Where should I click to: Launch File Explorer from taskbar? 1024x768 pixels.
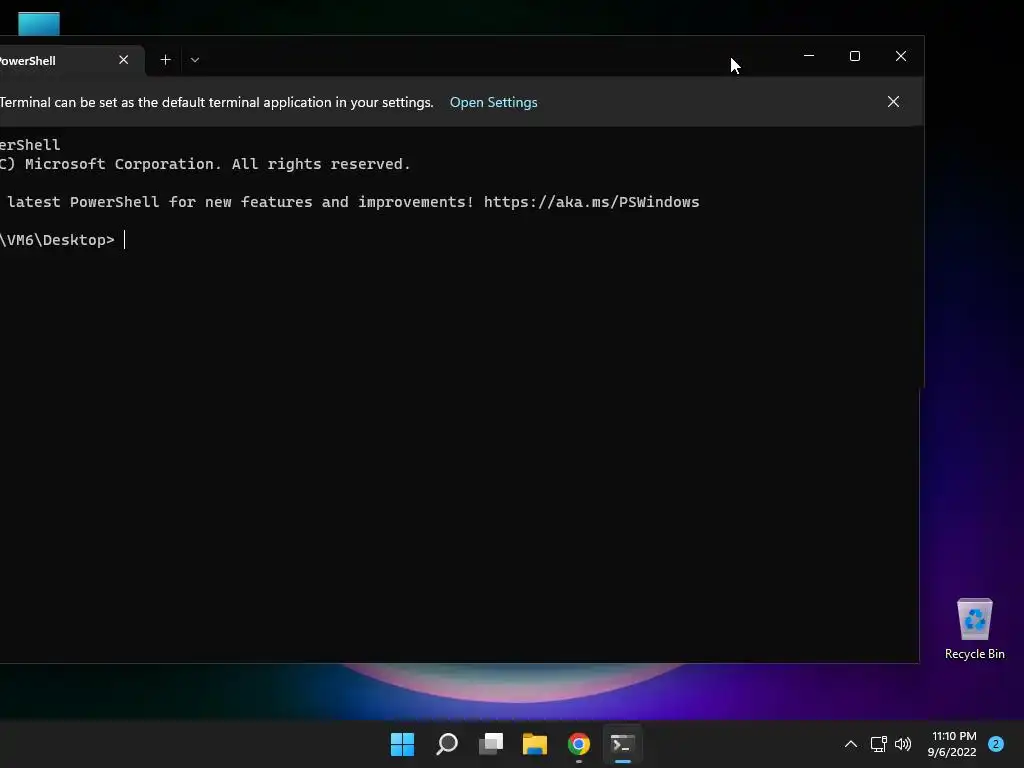coord(535,744)
